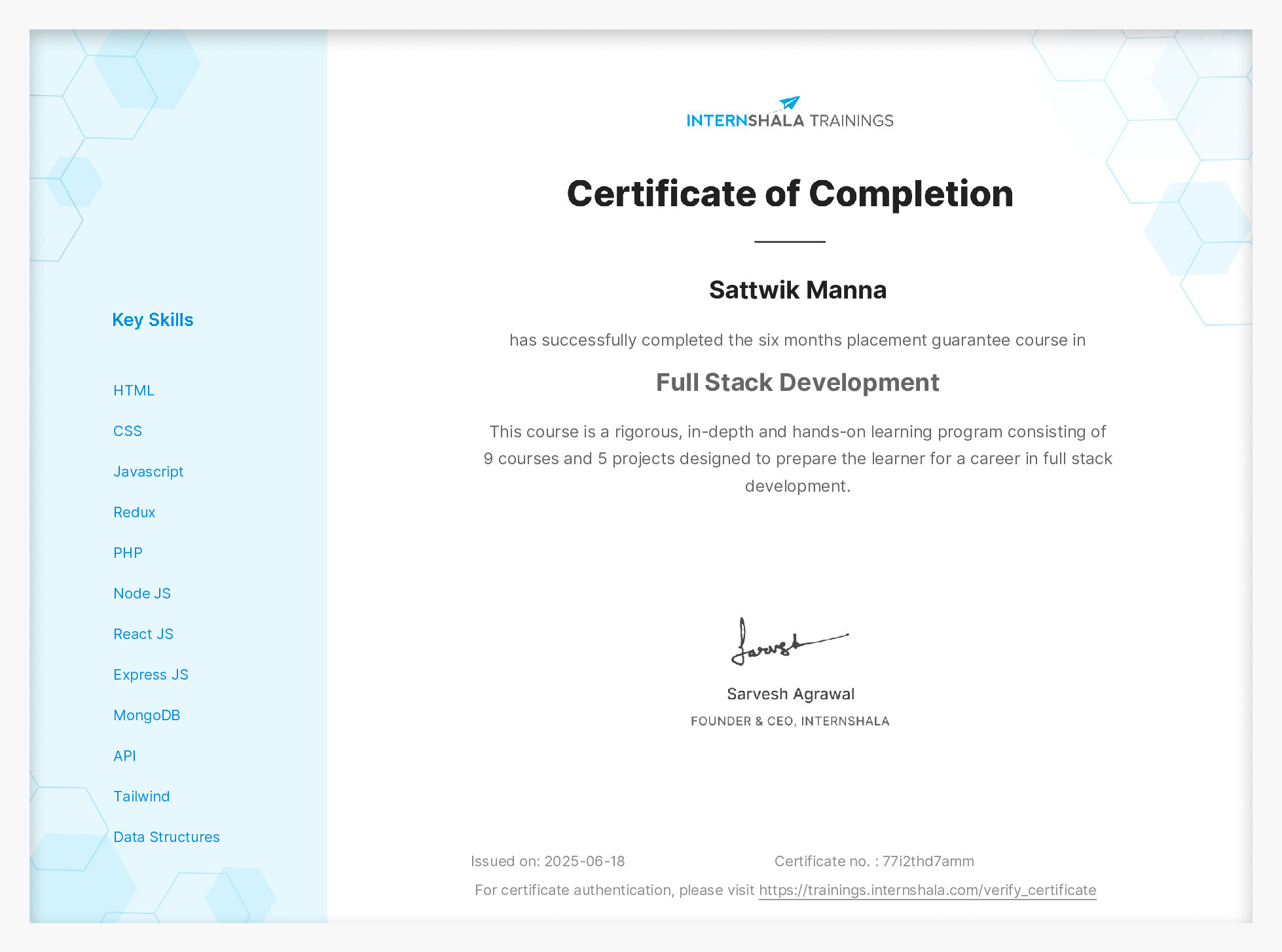Toggle the React JS skill highlight

pos(143,634)
